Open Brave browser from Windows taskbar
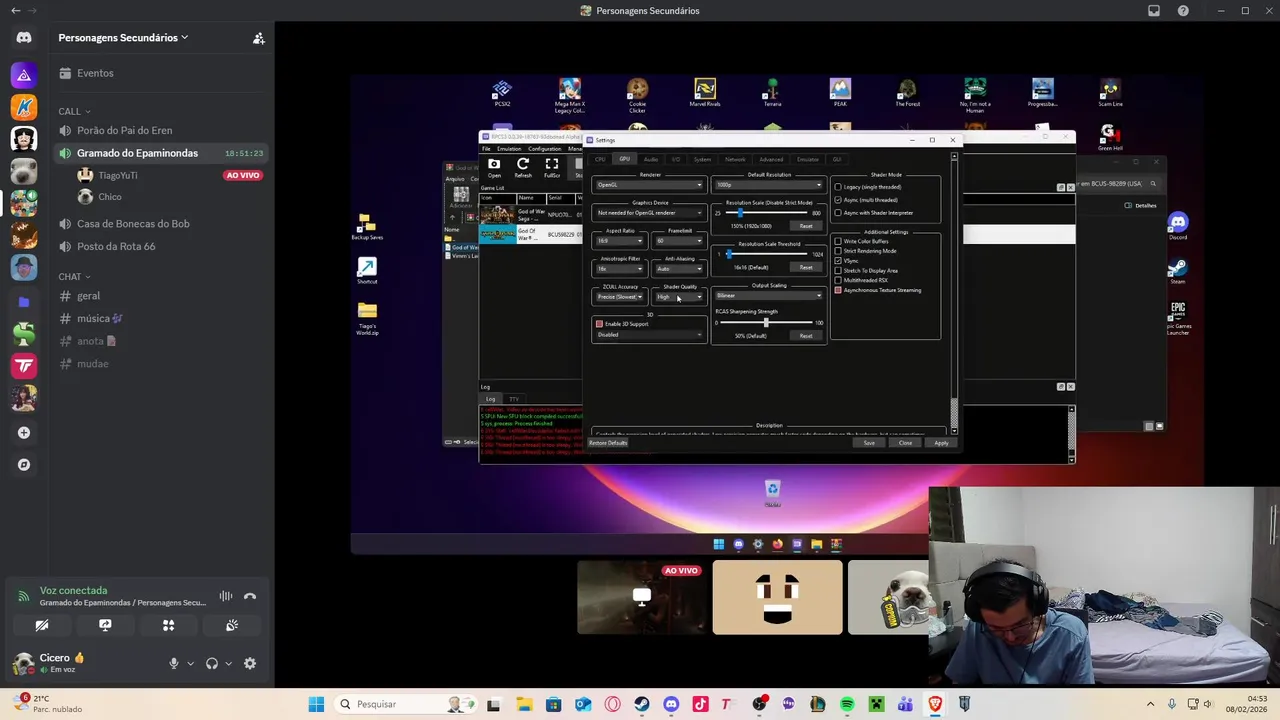 [x=935, y=704]
